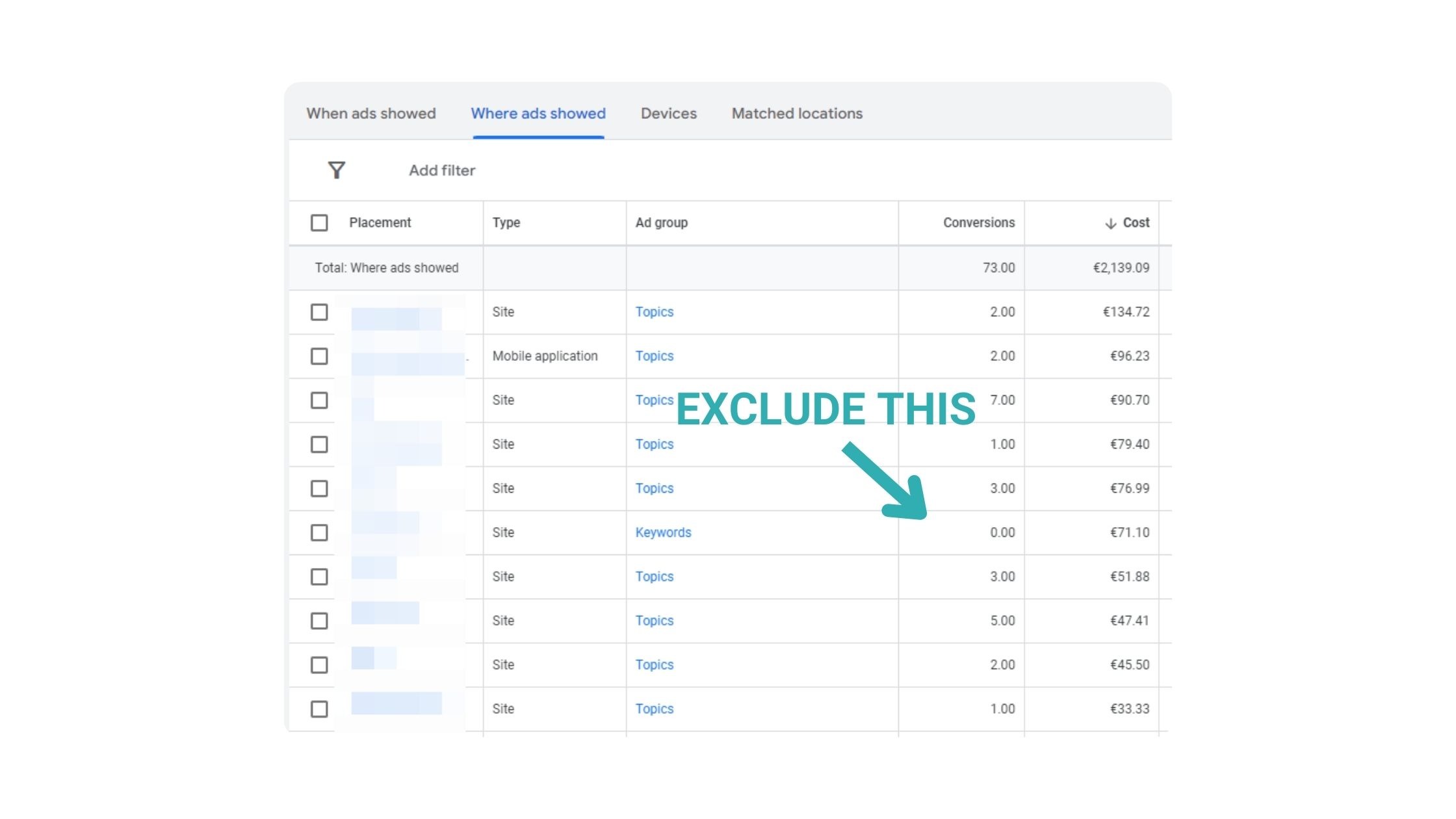1456x819 pixels.
Task: Toggle the select-all Placement header checkbox
Action: [319, 223]
